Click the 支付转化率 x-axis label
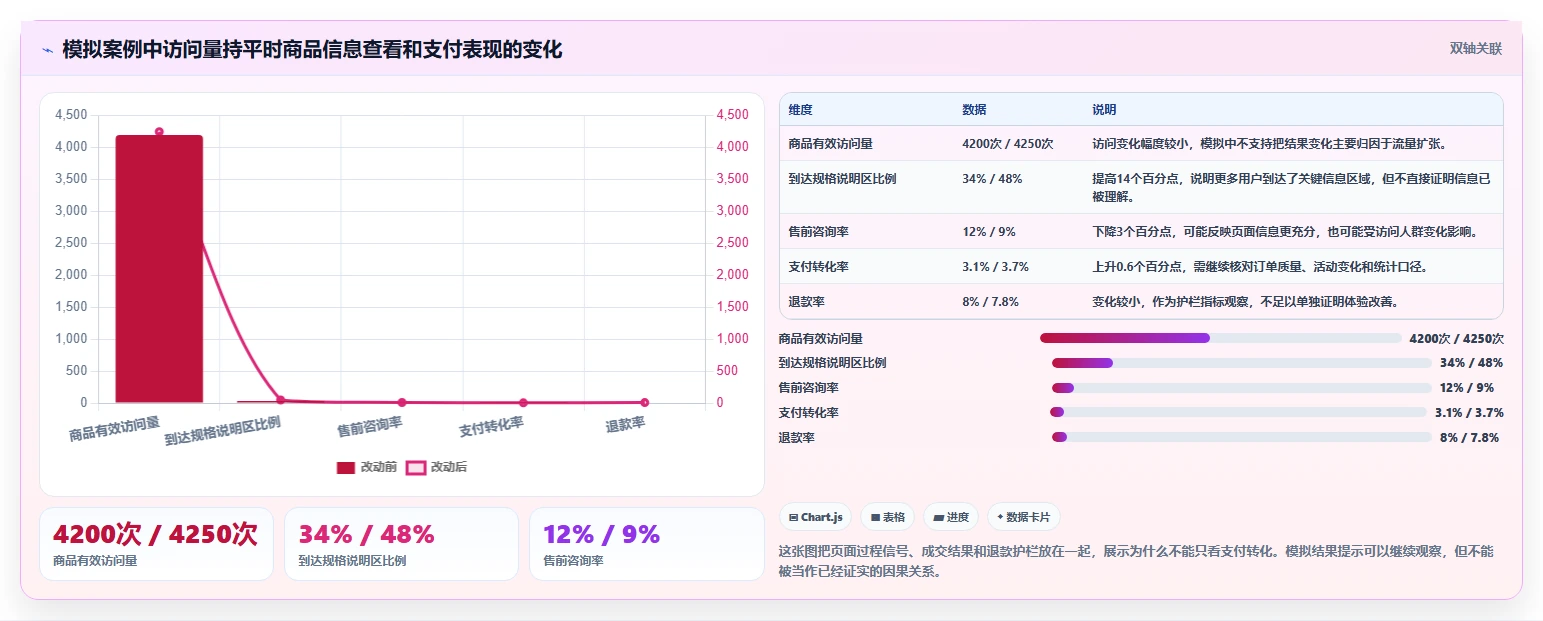Viewport: 1543px width, 621px height. tap(491, 427)
